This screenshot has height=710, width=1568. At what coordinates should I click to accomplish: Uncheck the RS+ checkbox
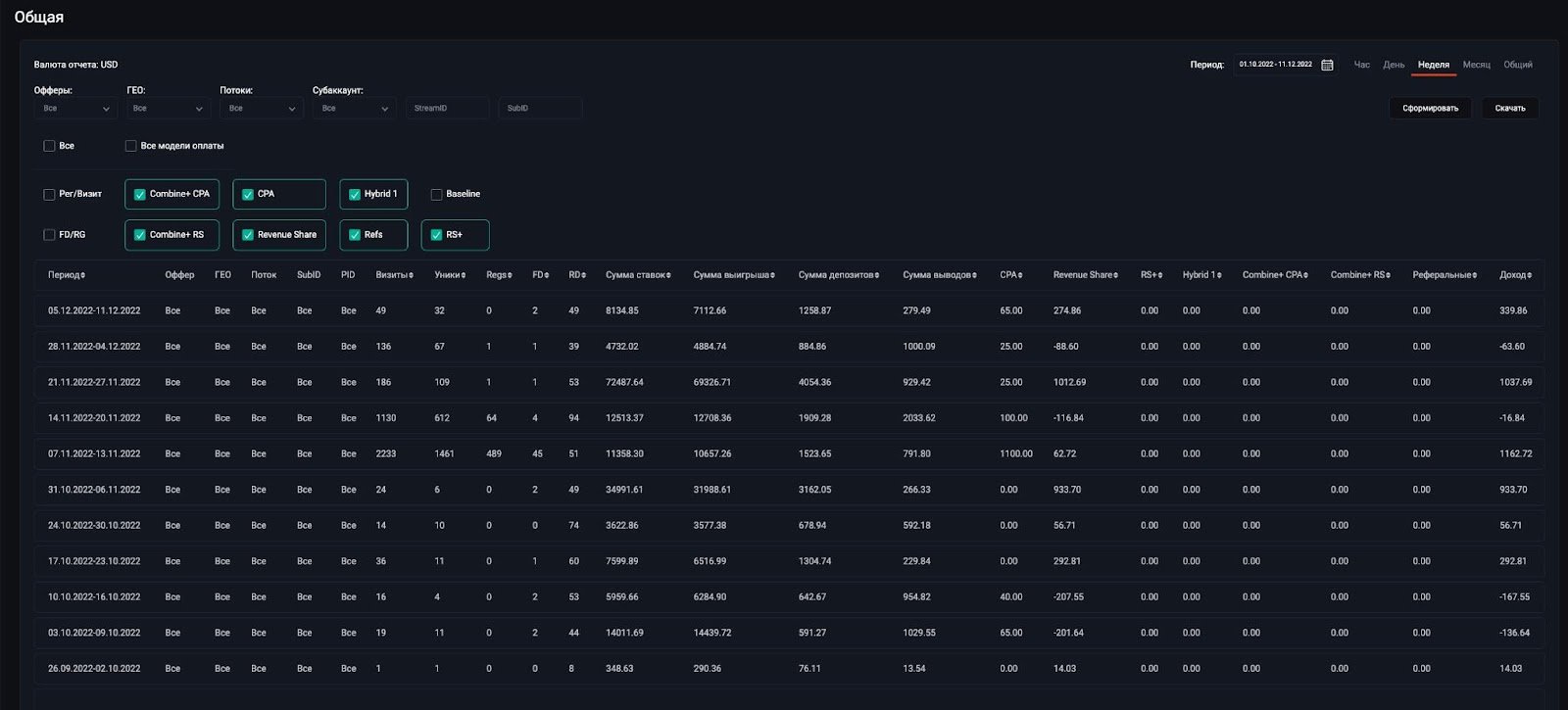[436, 235]
